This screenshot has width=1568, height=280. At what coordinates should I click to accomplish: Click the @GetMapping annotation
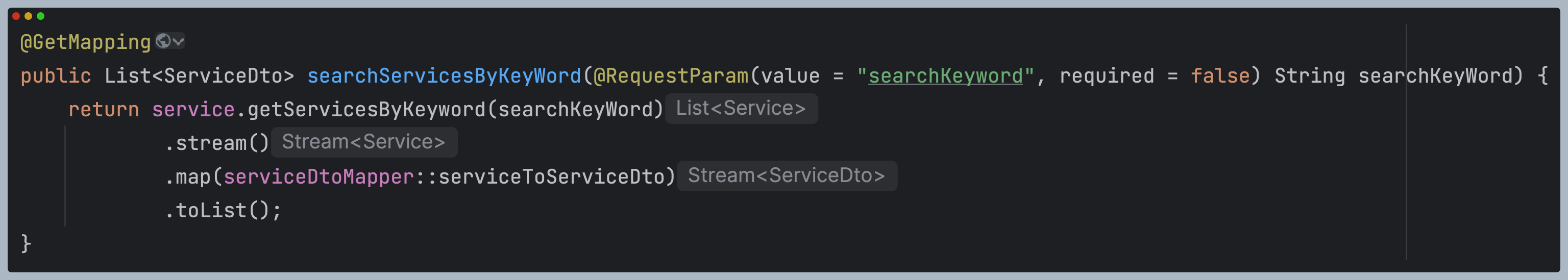85,42
